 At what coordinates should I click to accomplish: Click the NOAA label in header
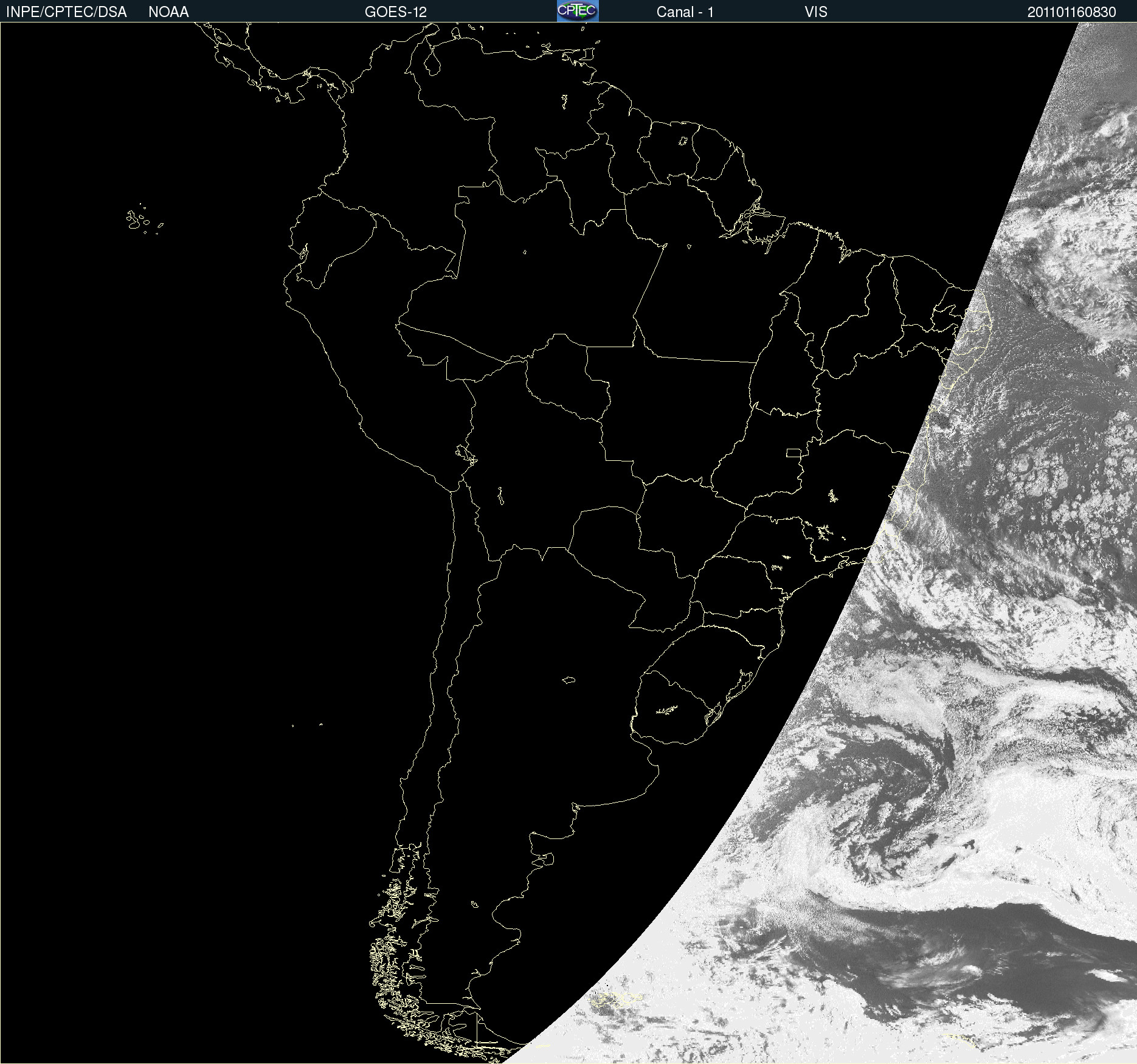tap(168, 12)
